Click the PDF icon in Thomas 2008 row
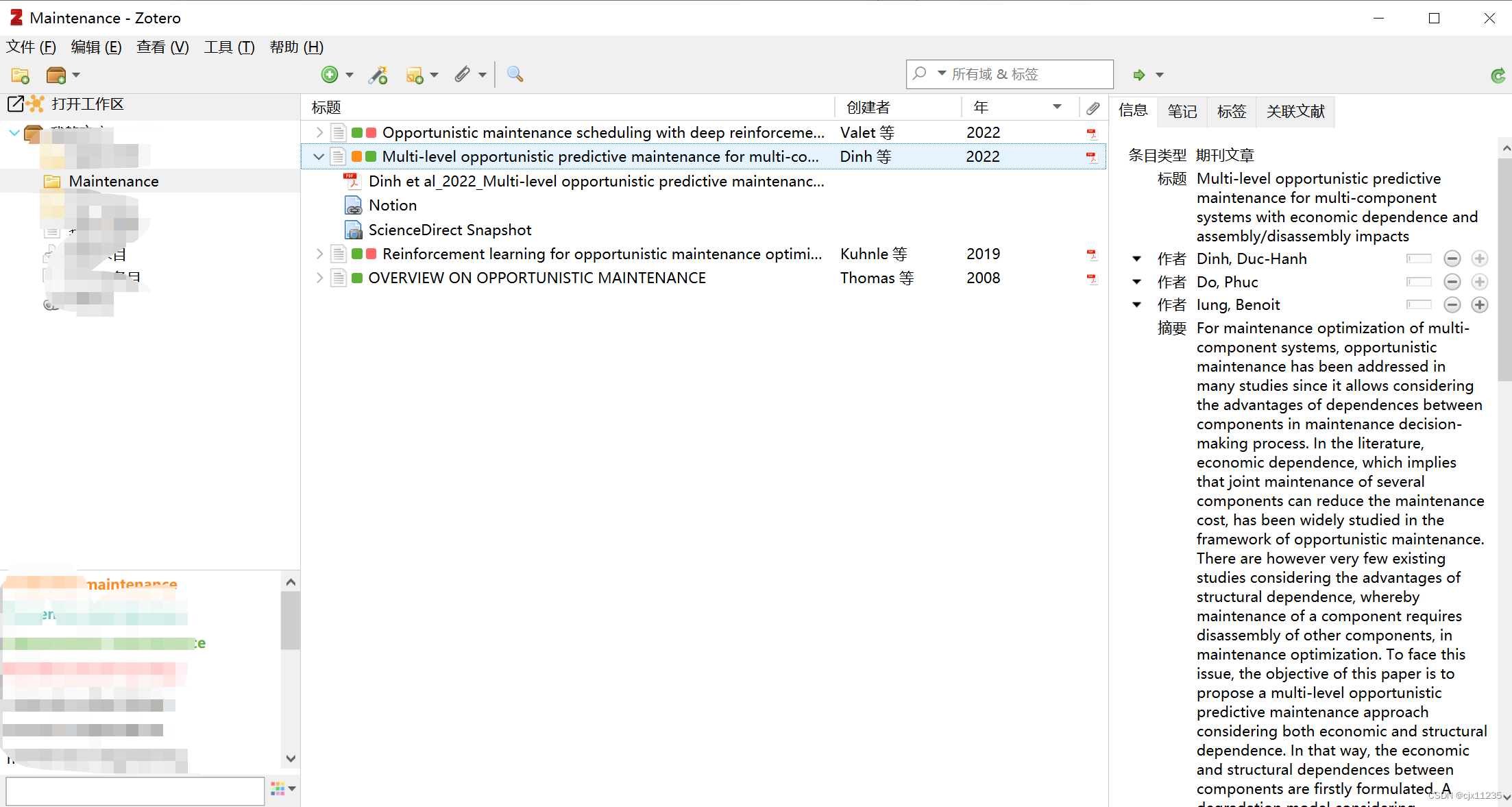 [x=1092, y=278]
